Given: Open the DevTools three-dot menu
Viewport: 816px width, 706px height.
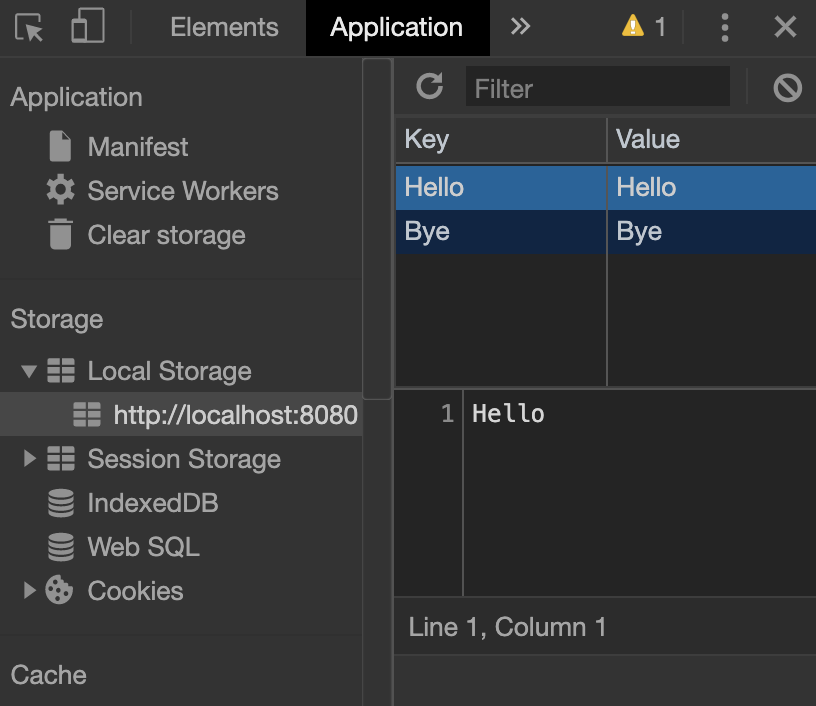Looking at the screenshot, I should click(725, 27).
